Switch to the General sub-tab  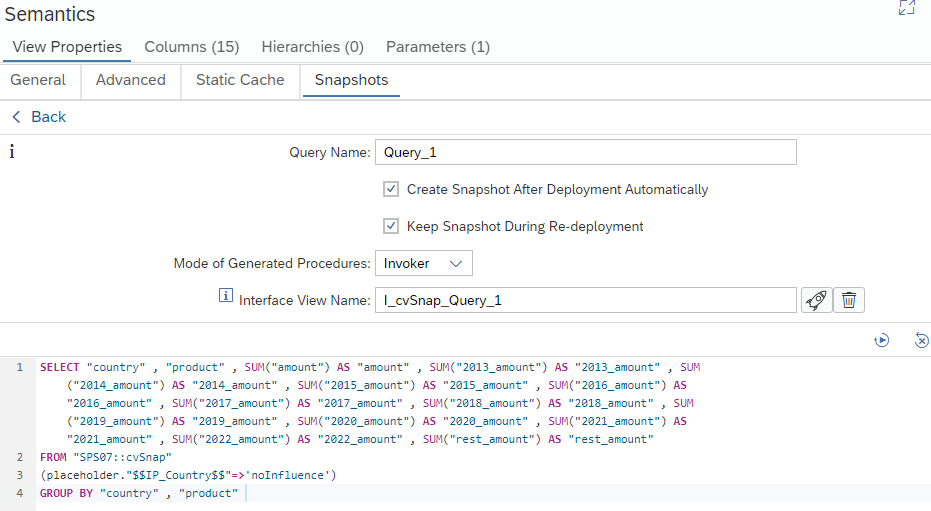[38, 80]
